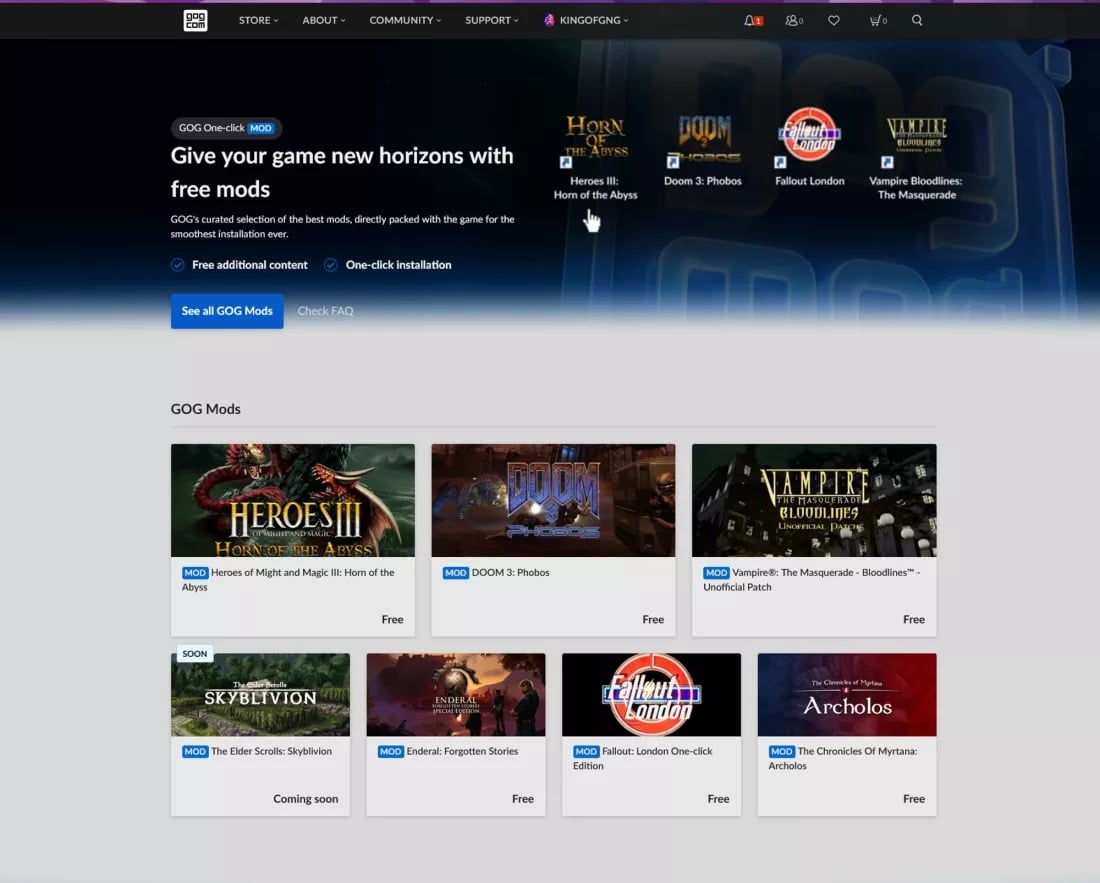
Task: Click the Doom 3 Phobos hero logo
Action: pyautogui.click(x=704, y=140)
